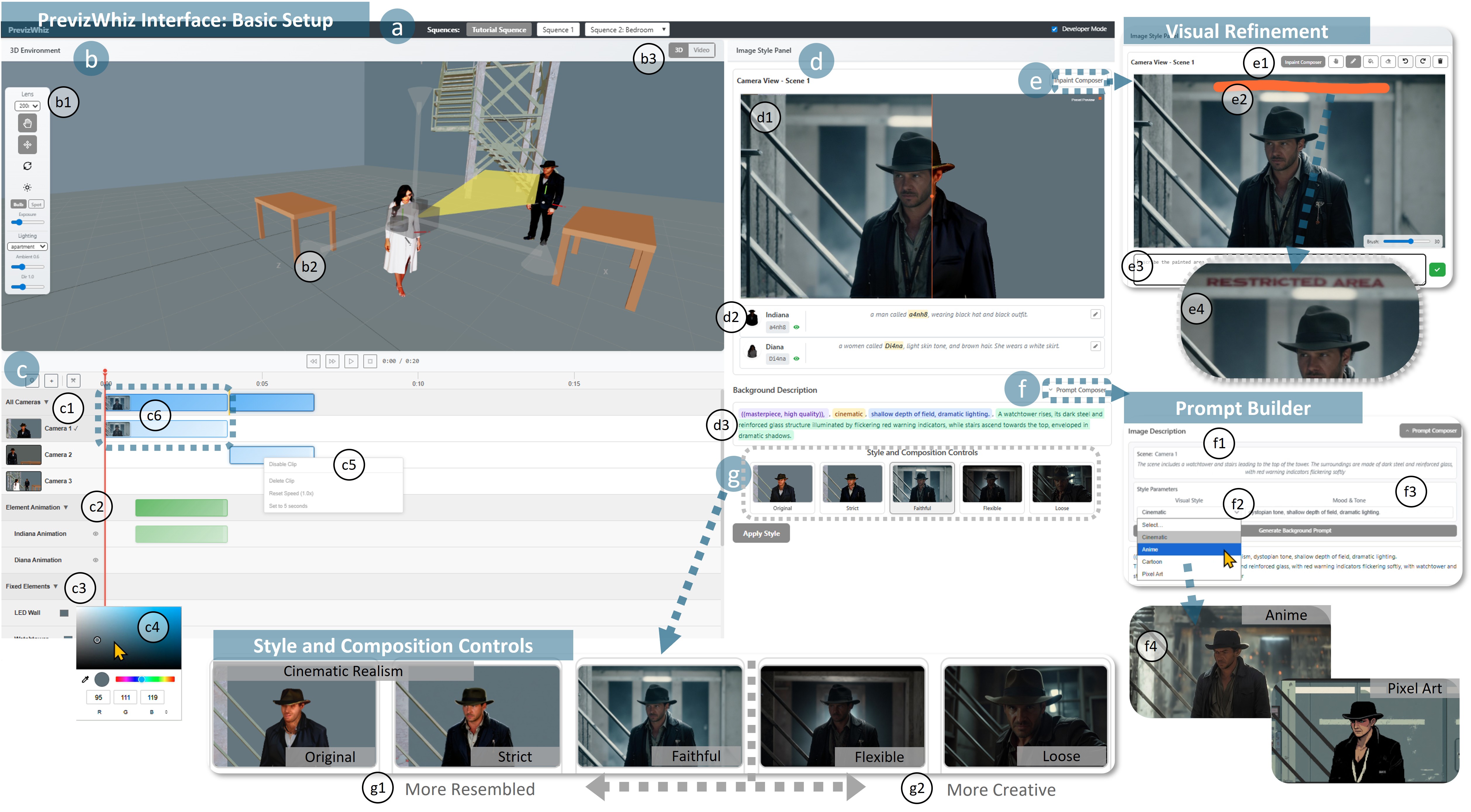This screenshot has height=812, width=1471.
Task: Collapse the Element Animation track group
Action: (66, 507)
